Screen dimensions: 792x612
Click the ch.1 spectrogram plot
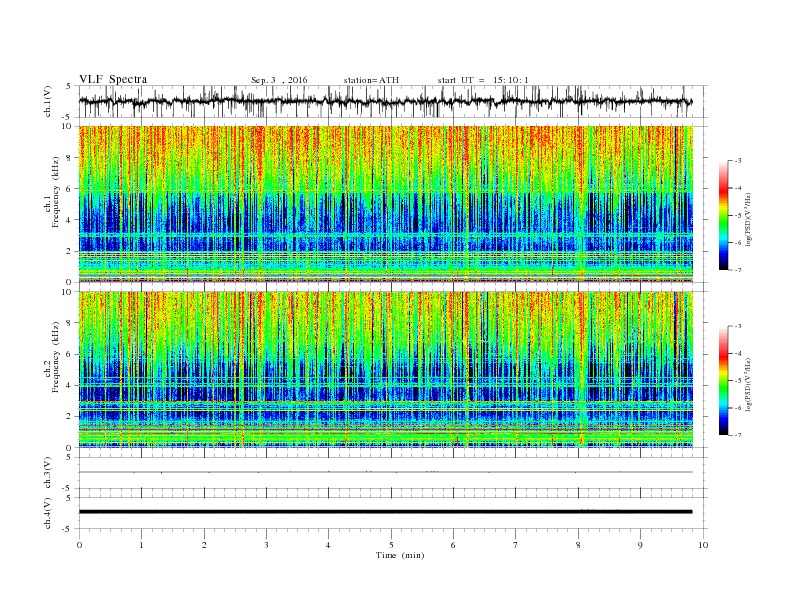(x=386, y=204)
